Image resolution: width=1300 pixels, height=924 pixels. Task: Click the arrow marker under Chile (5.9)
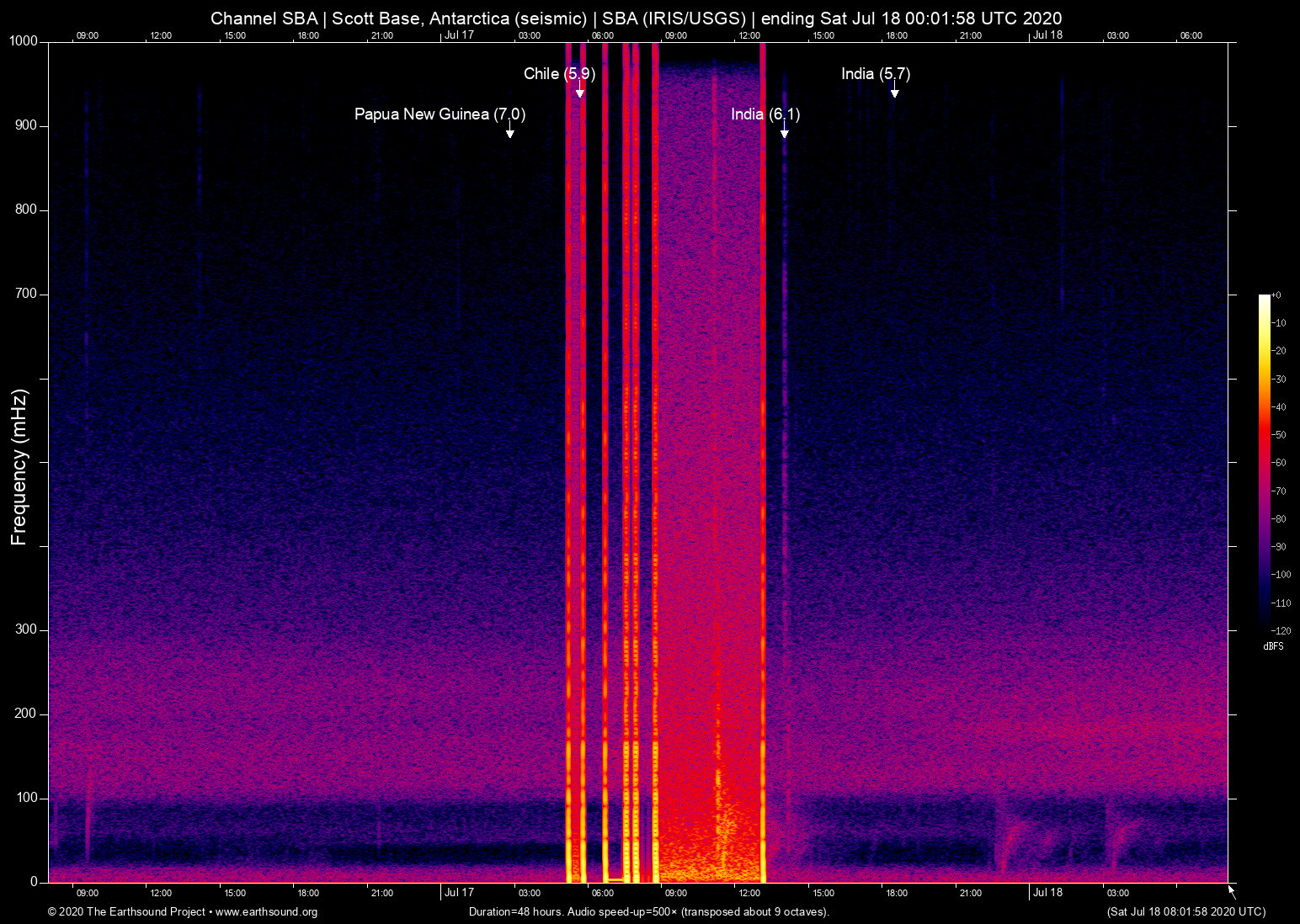579,93
